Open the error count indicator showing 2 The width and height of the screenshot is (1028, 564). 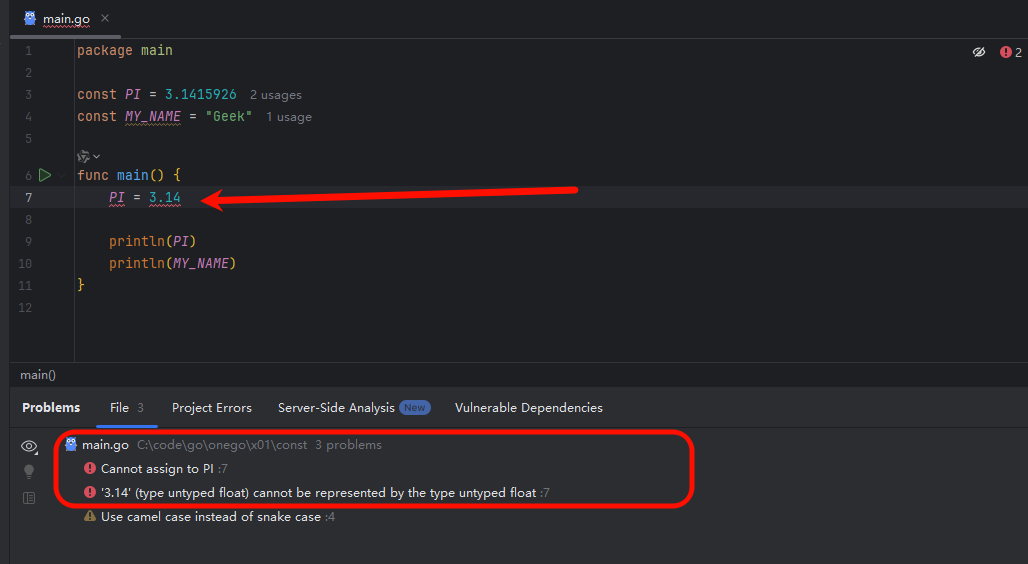point(1010,52)
